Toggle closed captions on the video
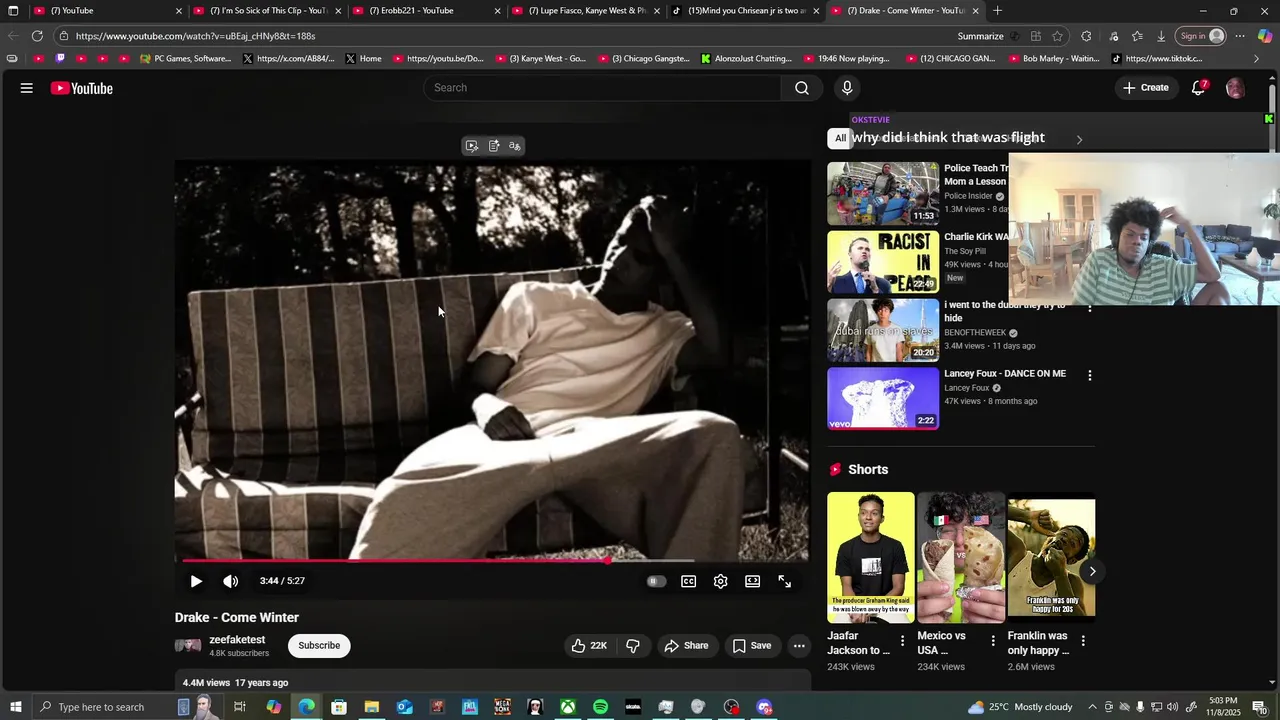 pyautogui.click(x=689, y=581)
